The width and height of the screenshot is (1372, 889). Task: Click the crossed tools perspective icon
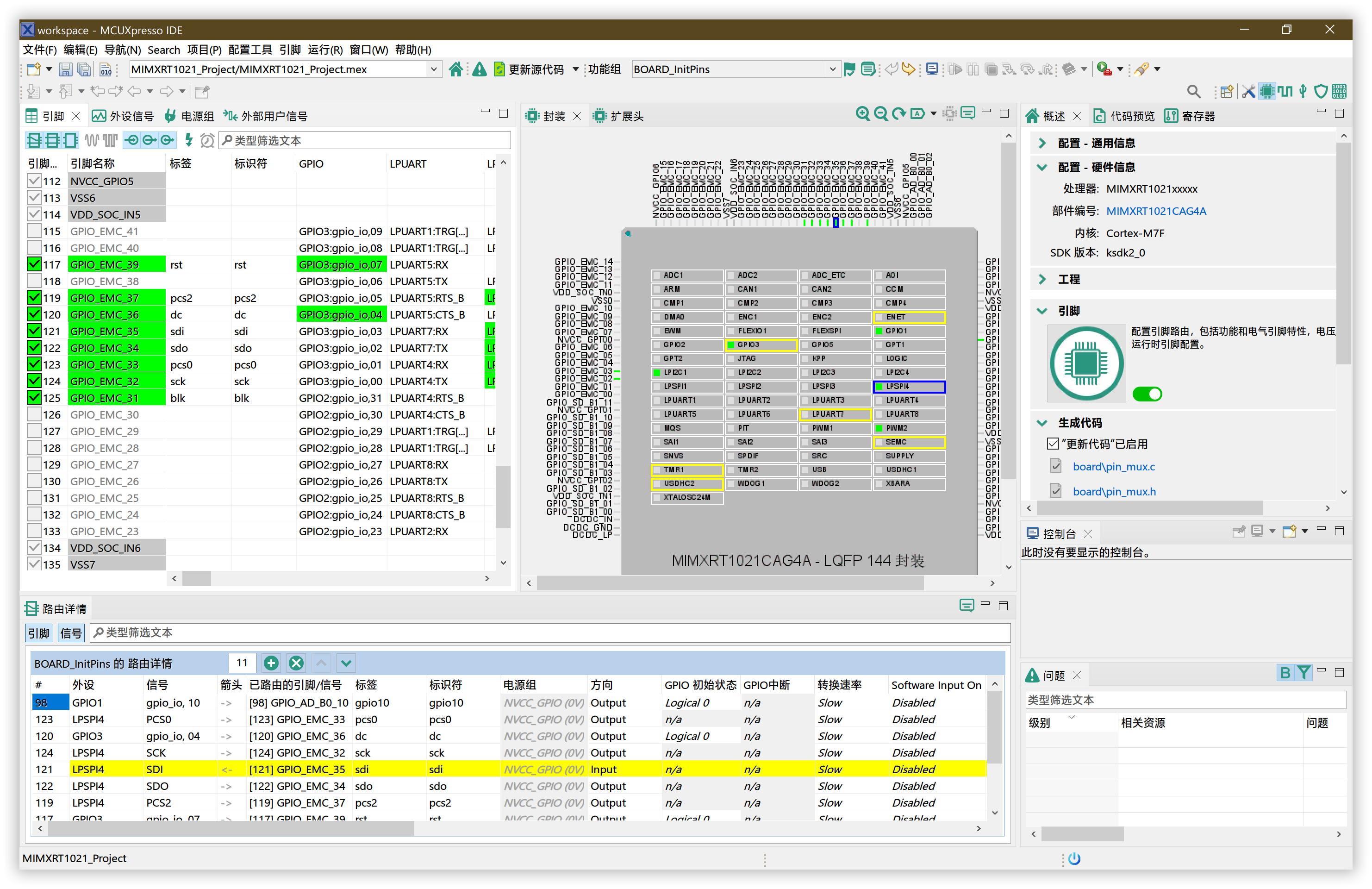(1248, 91)
